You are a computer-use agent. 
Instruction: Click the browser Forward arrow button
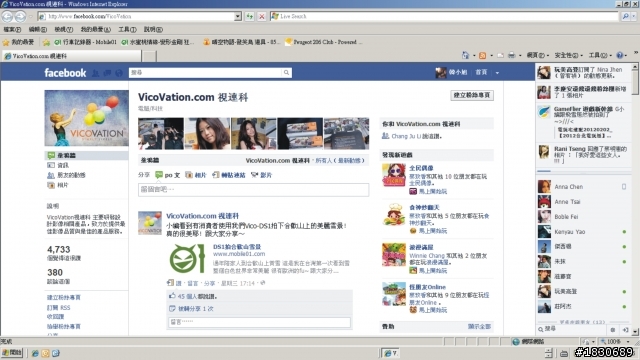pyautogui.click(x=20, y=16)
